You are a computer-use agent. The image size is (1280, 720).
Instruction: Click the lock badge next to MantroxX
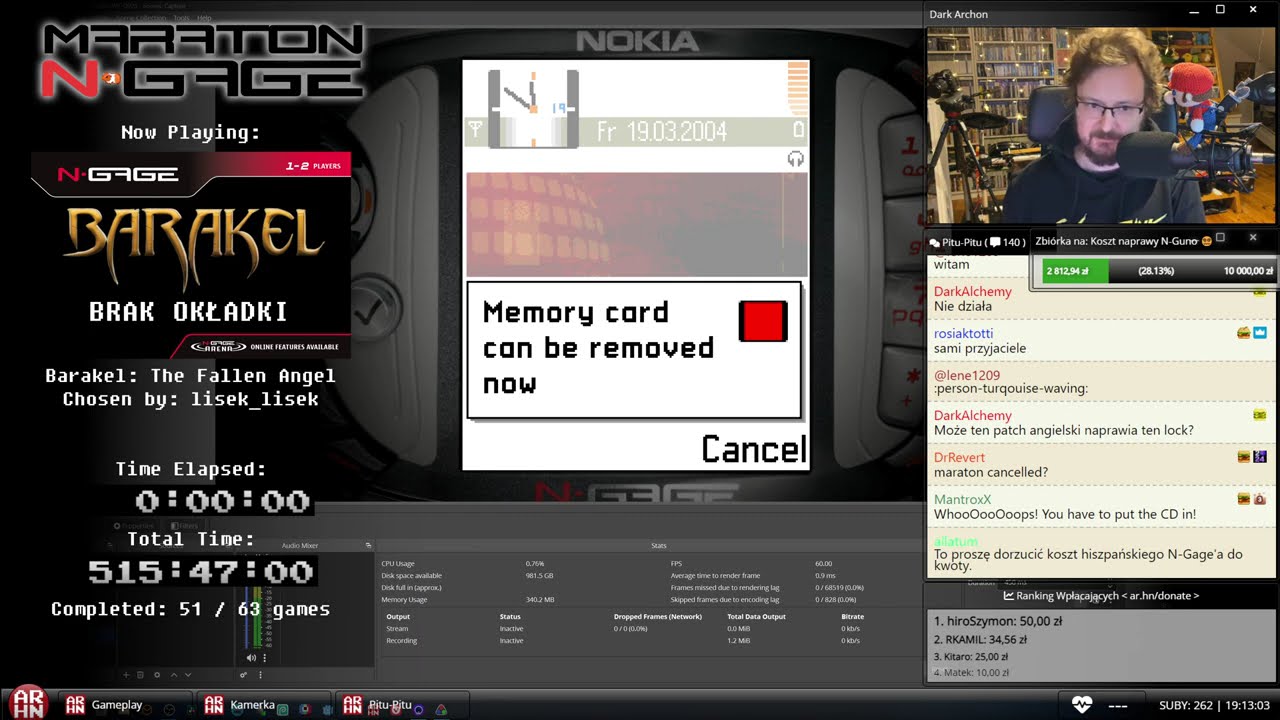click(1260, 499)
